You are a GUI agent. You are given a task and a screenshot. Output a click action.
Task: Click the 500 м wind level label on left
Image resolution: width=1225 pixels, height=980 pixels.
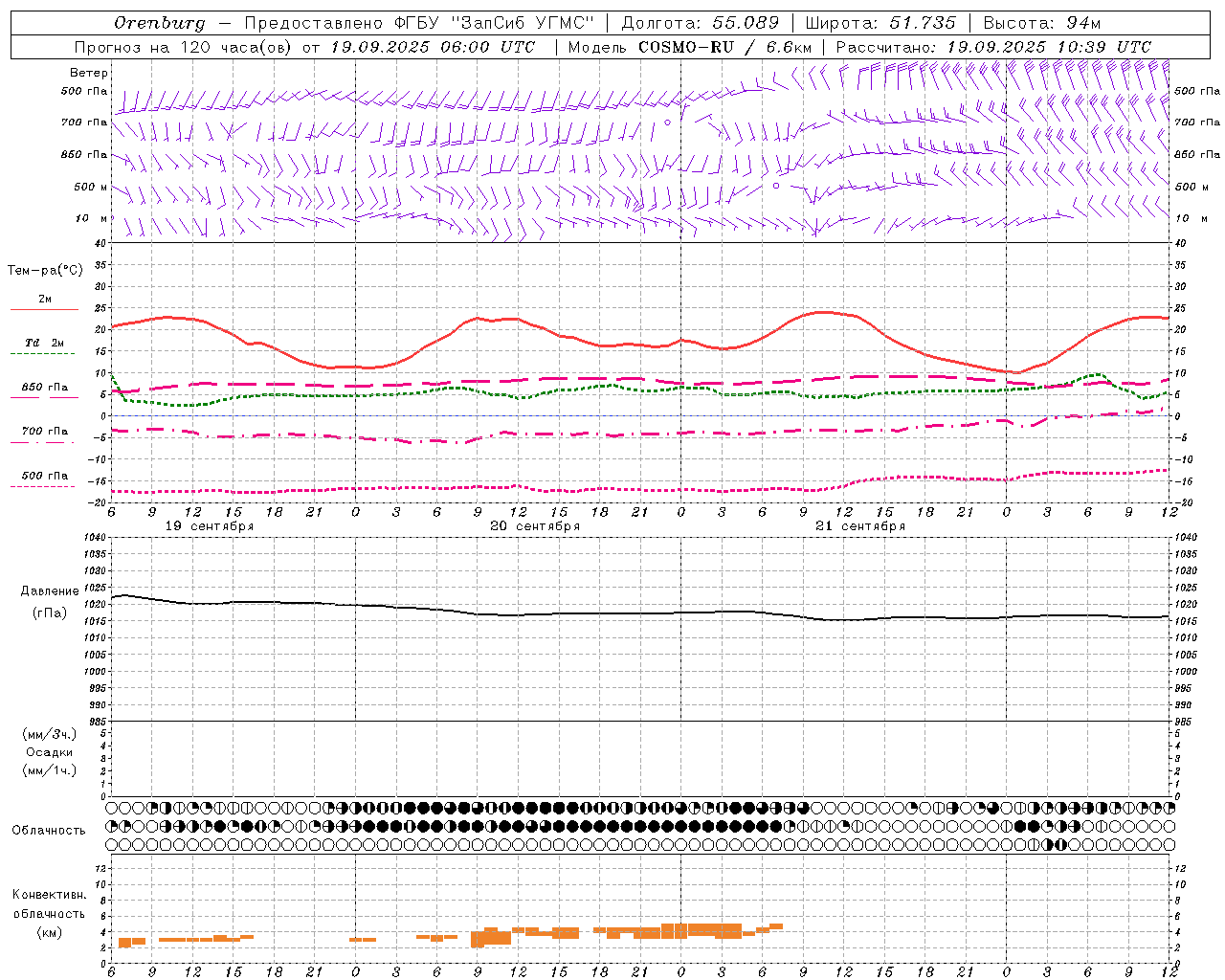91,187
